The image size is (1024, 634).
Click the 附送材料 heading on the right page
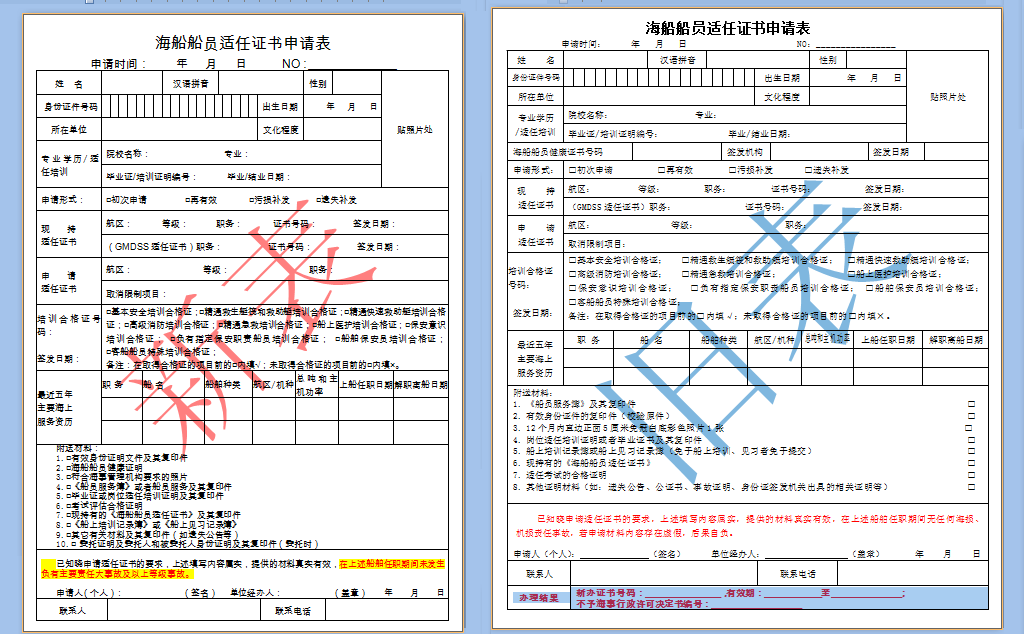coord(533,393)
